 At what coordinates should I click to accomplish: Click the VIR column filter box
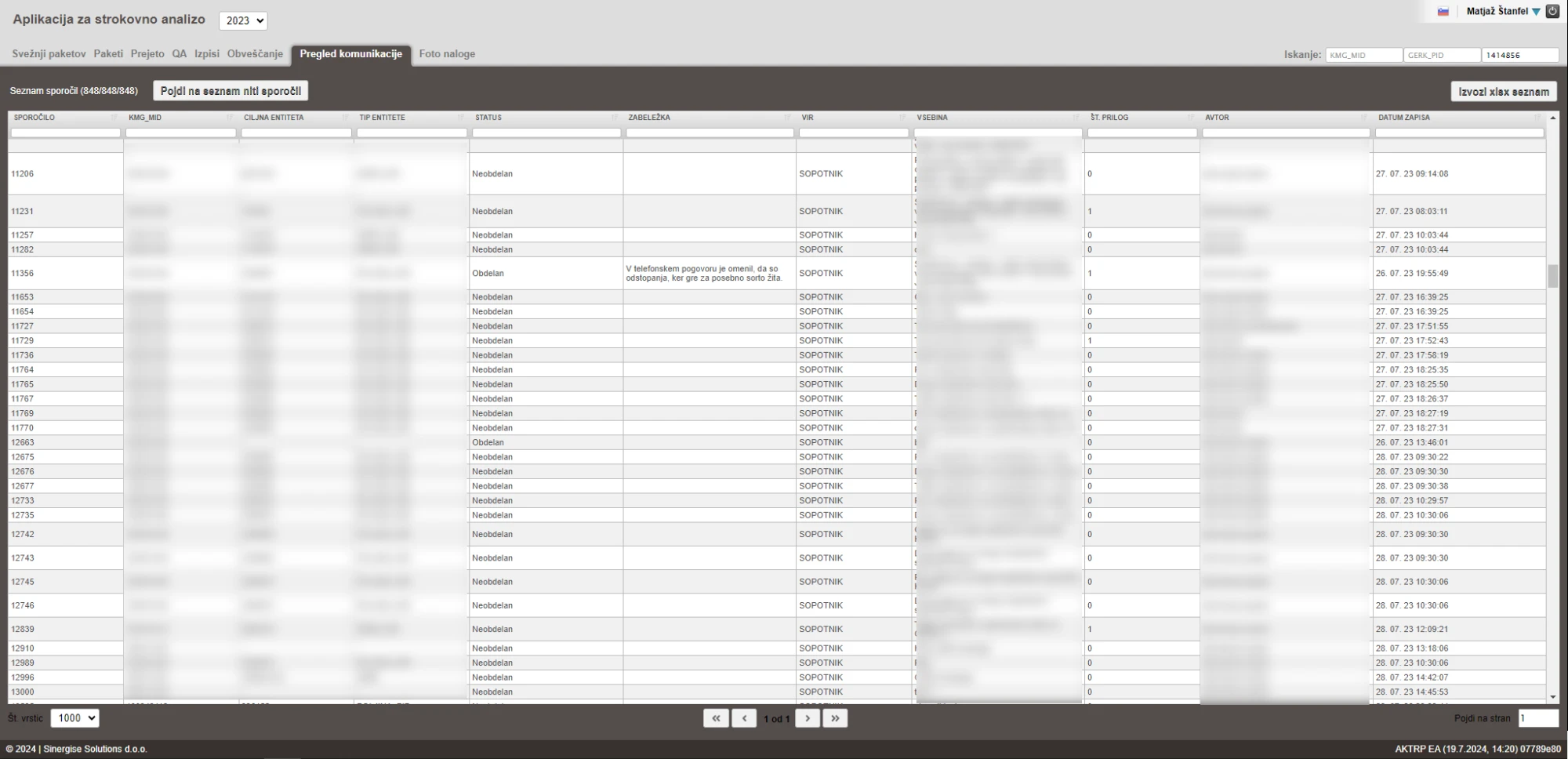click(853, 133)
